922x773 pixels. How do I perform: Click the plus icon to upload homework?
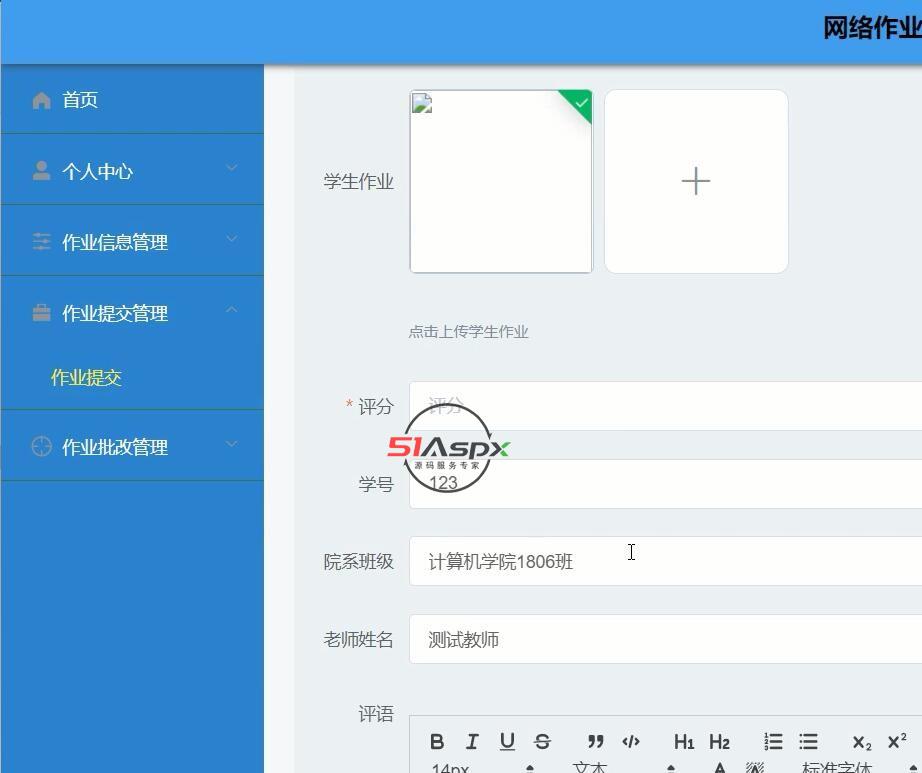[x=696, y=181]
